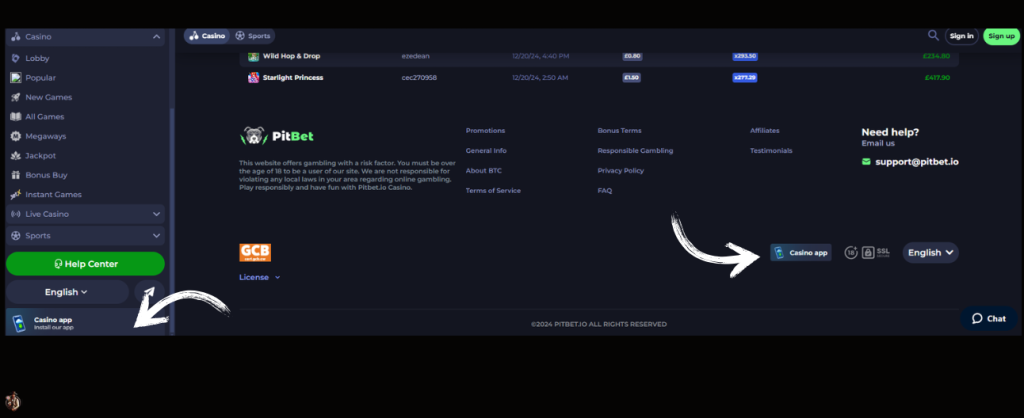Screen dimensions: 1024x418
Task: Click the x277.29 multiplier badge
Action: pyautogui.click(x=744, y=78)
